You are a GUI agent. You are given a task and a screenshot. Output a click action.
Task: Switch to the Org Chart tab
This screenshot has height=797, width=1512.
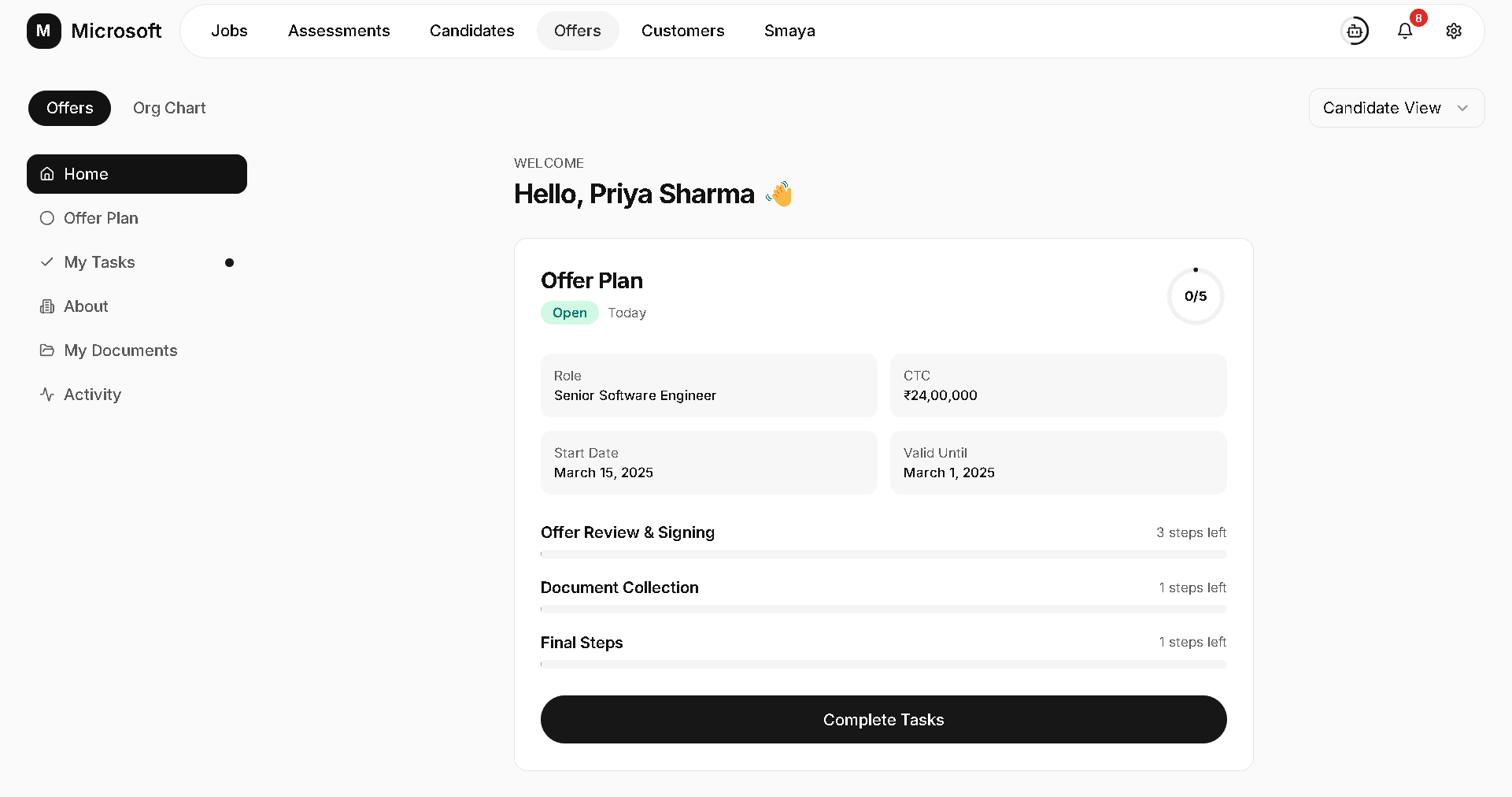[169, 108]
